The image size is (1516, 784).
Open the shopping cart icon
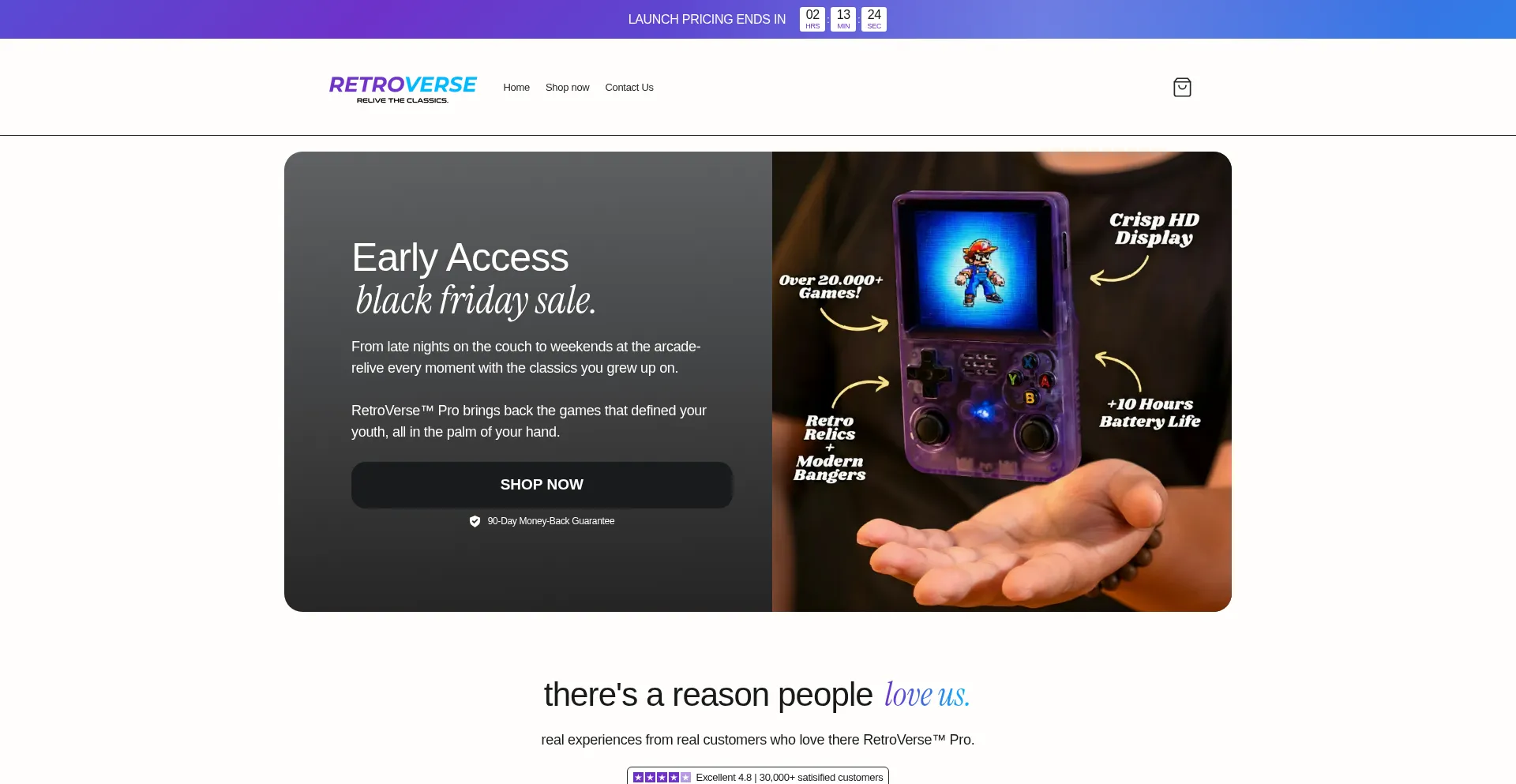click(x=1182, y=87)
